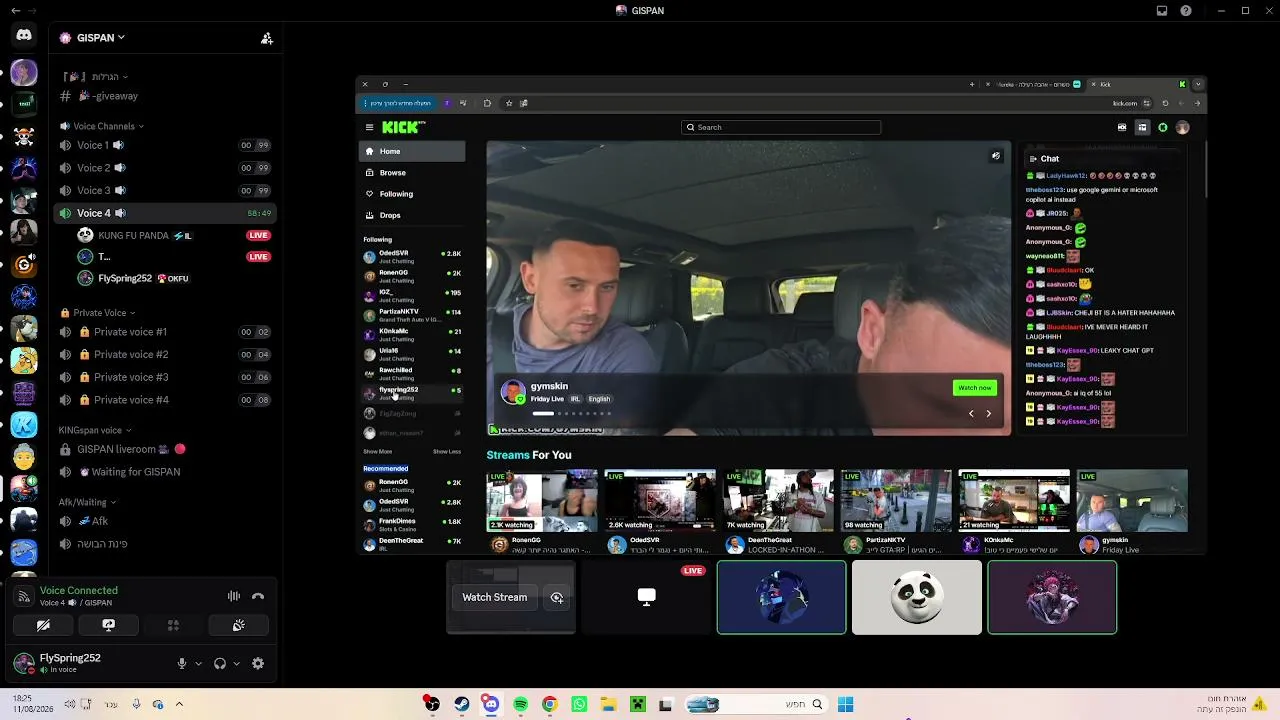
Task: Open the DeenTheGreat stream thumbnail showing 7K watching
Action: point(778,500)
